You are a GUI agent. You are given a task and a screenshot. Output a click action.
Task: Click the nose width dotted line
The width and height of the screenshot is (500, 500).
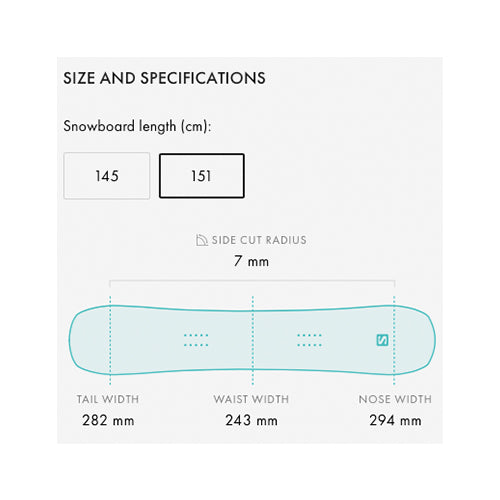(x=394, y=340)
